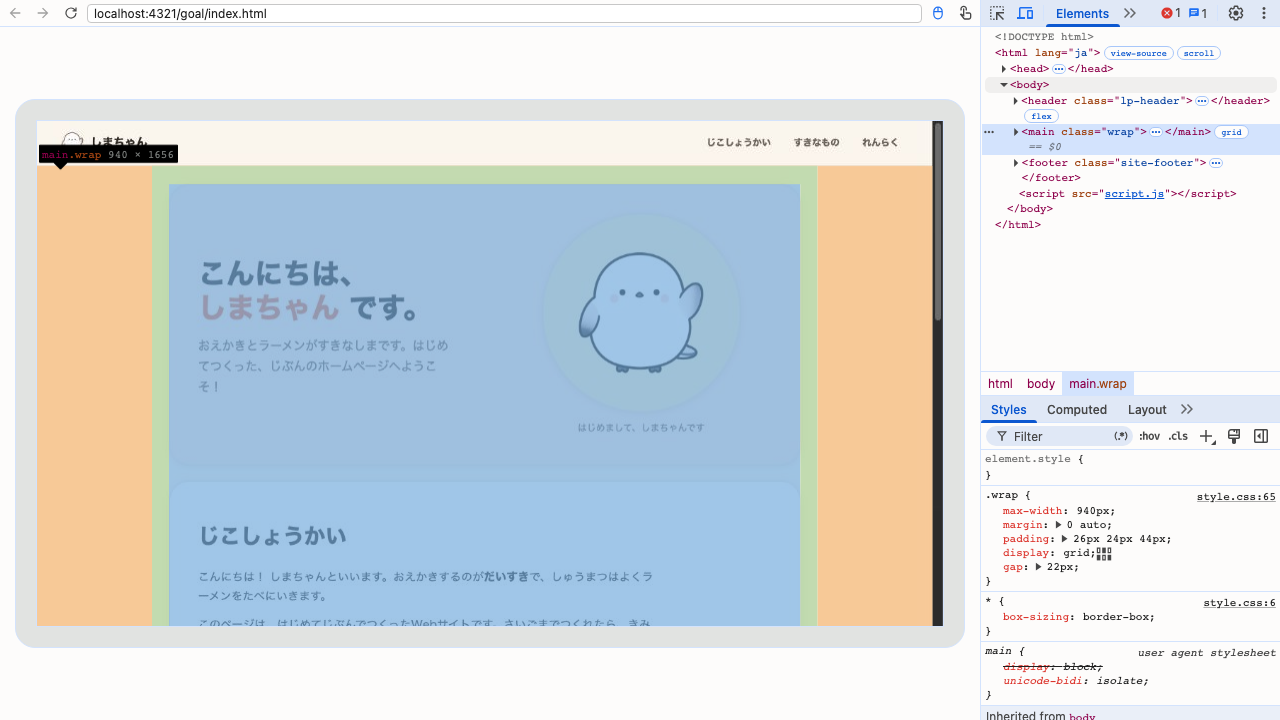This screenshot has width=1280, height=720.
Task: Show more style sidebar tabs after Layout
Action: tap(1187, 409)
